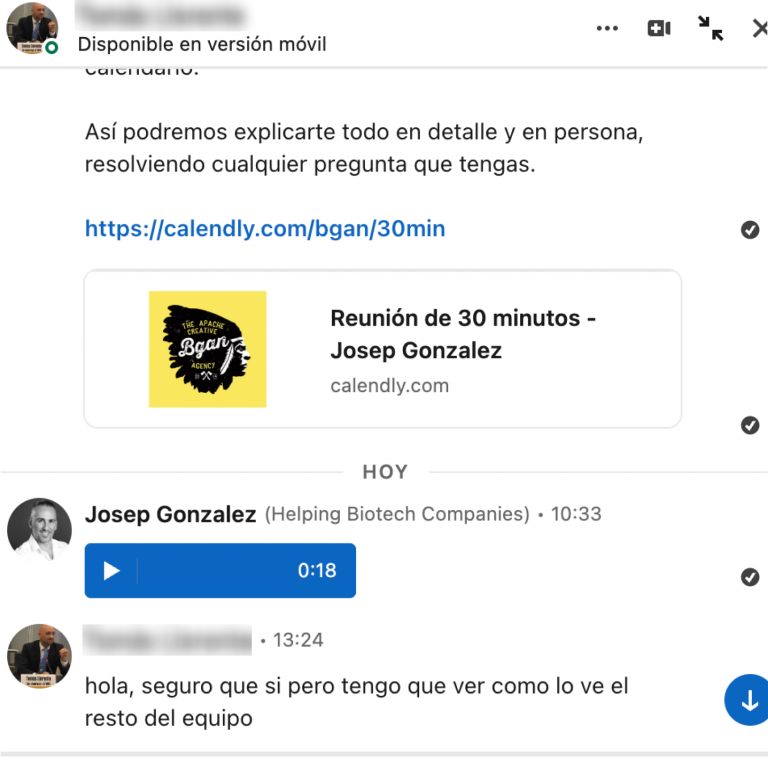This screenshot has height=768, width=768.
Task: Click the calendly.com domain text in card
Action: click(389, 386)
